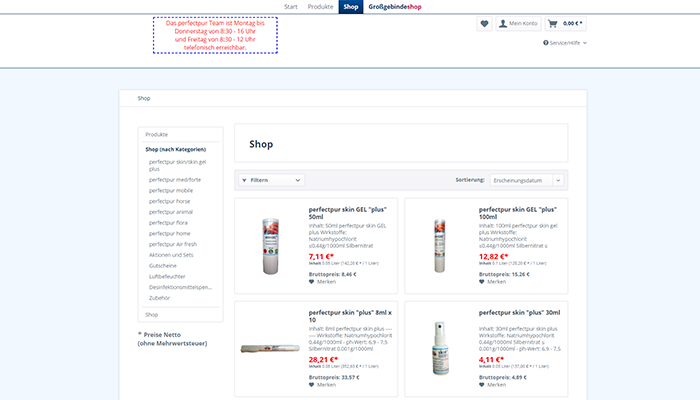Open title perfectpur skin "plus" 30ml

pyautogui.click(x=519, y=312)
